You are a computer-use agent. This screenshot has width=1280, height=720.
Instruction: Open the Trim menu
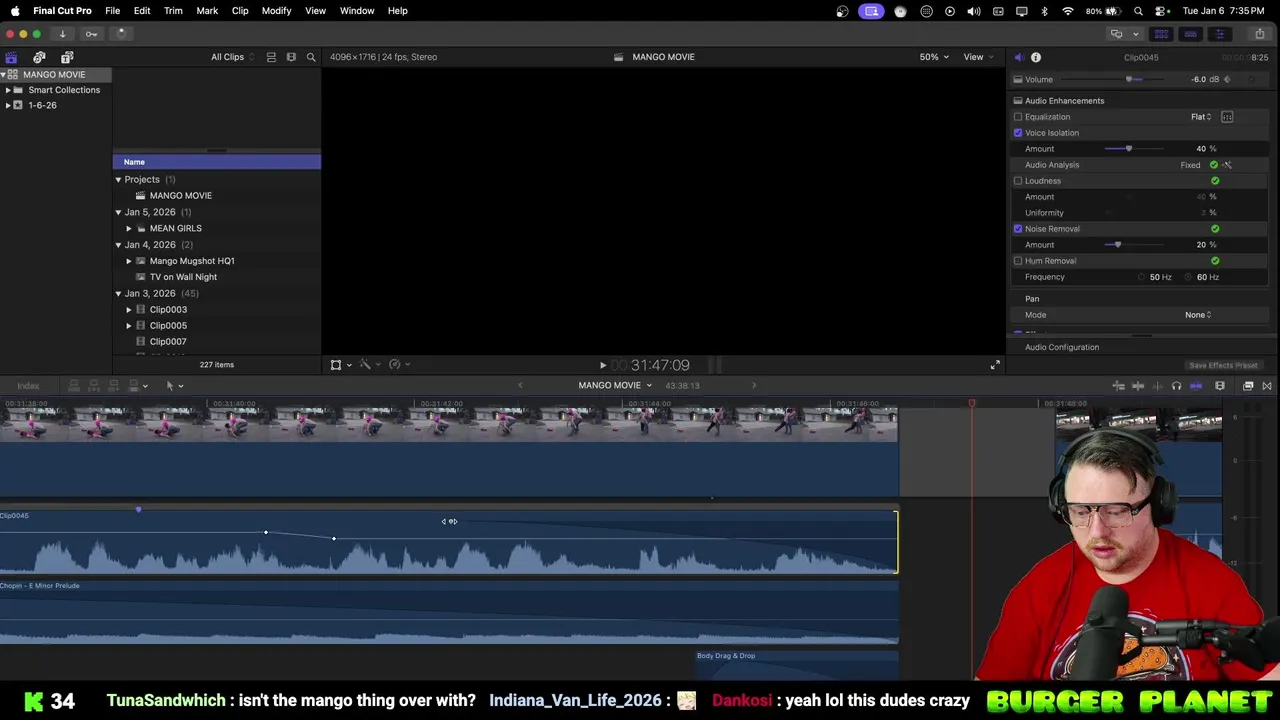click(x=173, y=11)
